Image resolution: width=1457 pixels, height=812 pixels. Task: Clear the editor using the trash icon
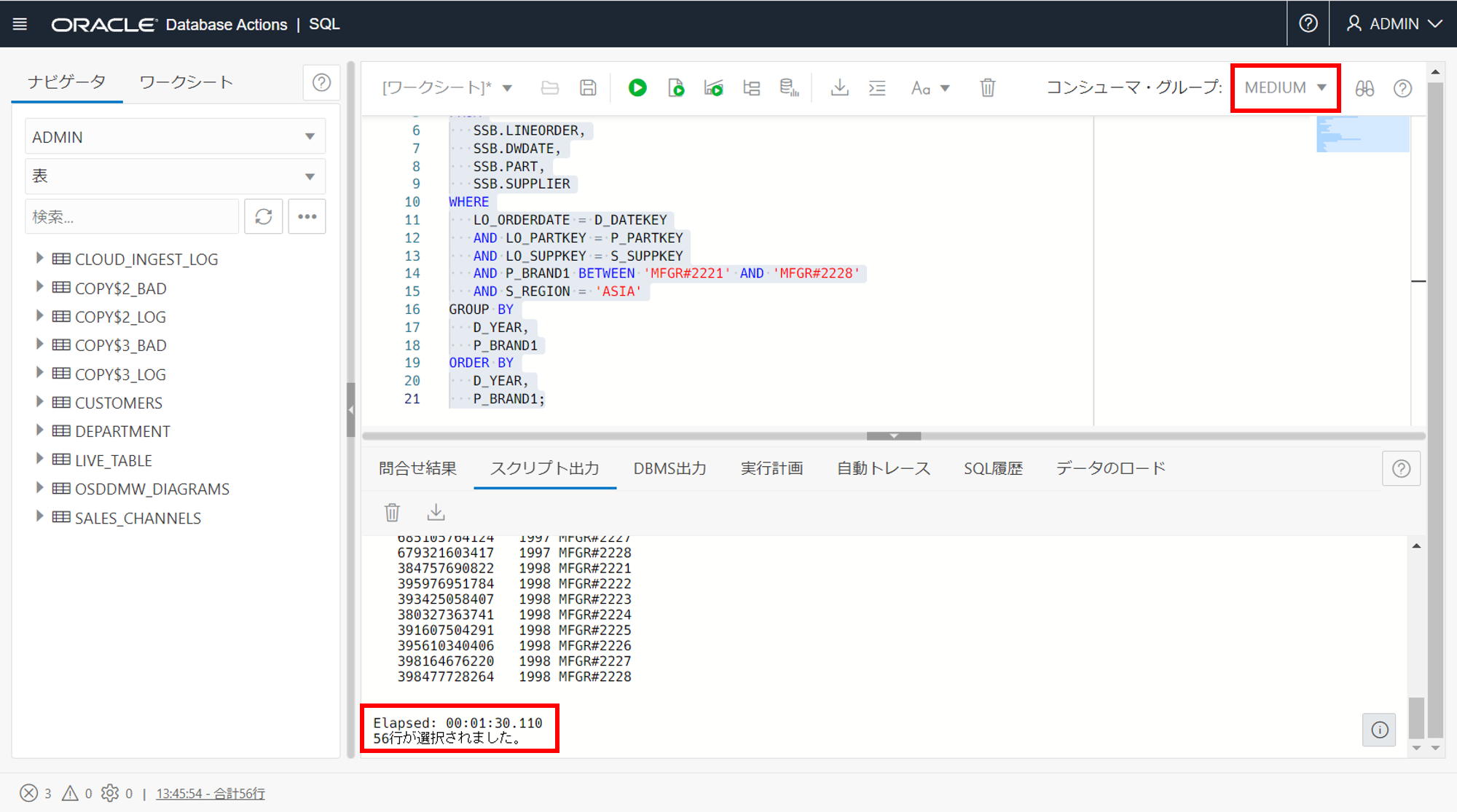[x=987, y=88]
